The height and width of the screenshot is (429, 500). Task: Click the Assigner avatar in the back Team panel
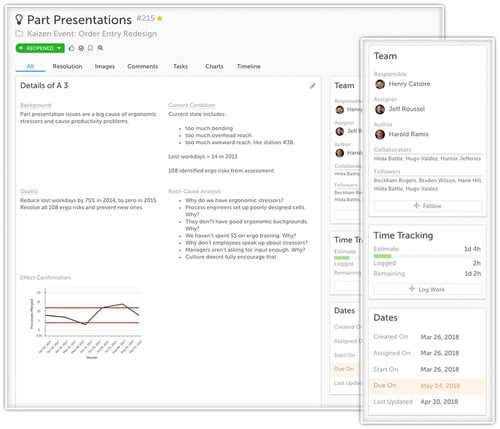click(x=340, y=131)
